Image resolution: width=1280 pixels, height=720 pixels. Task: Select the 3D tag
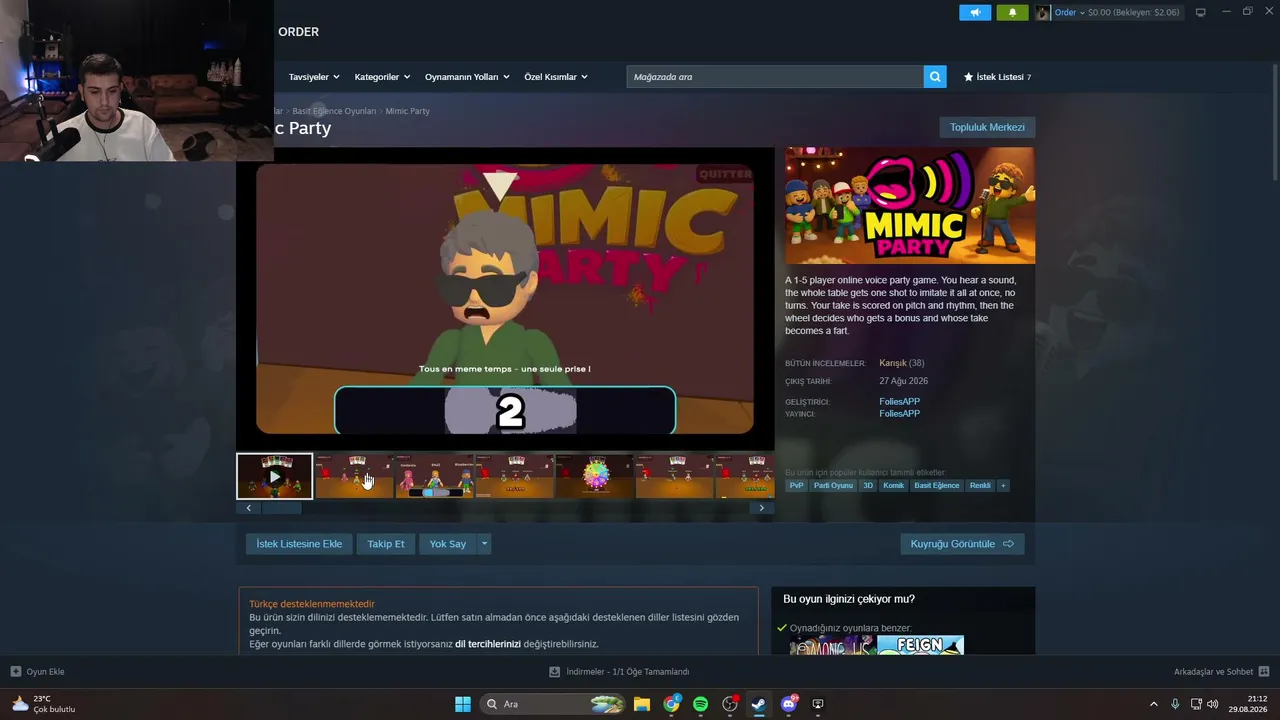pyautogui.click(x=868, y=486)
